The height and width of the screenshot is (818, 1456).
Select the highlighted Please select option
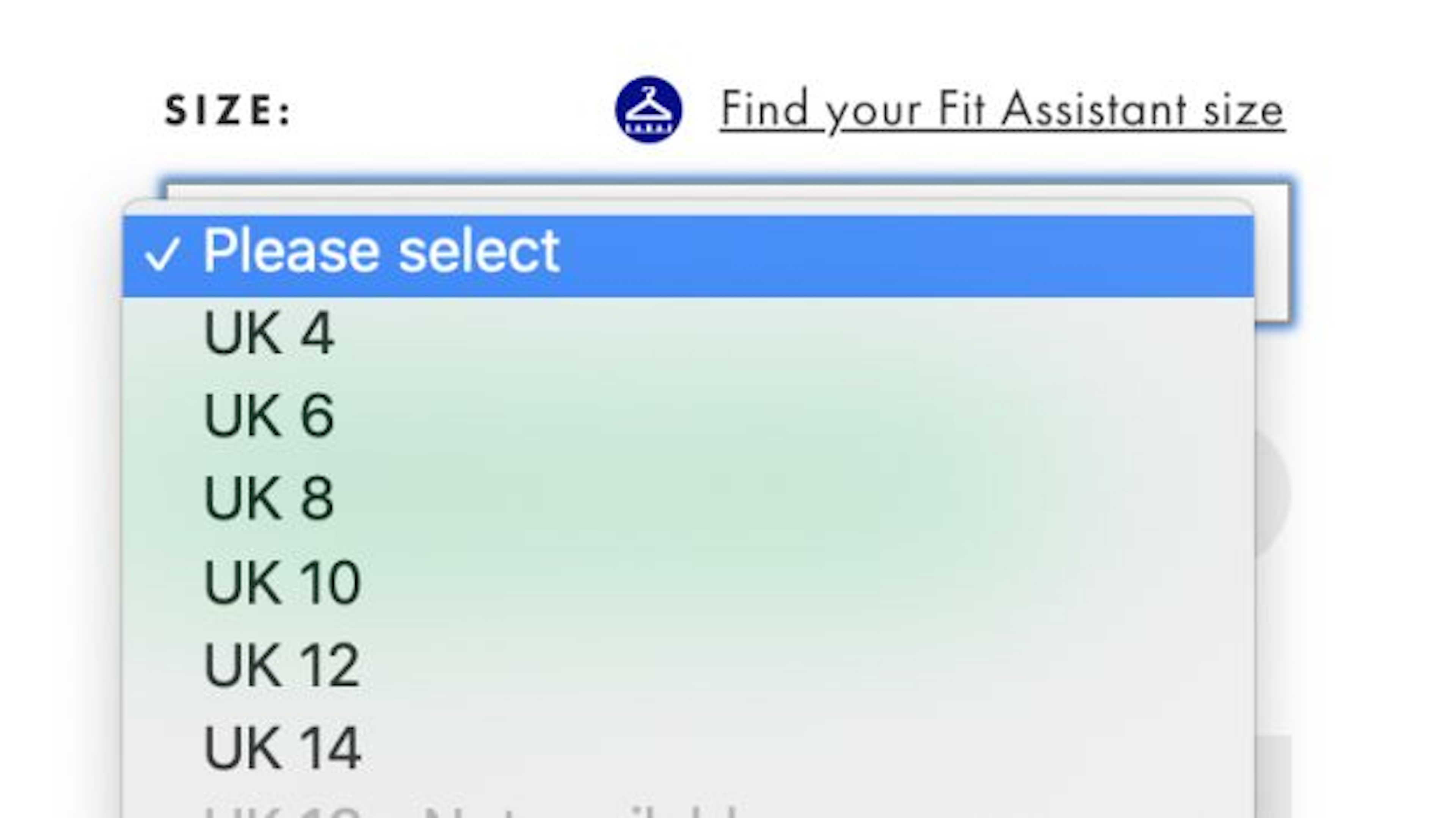pos(689,256)
